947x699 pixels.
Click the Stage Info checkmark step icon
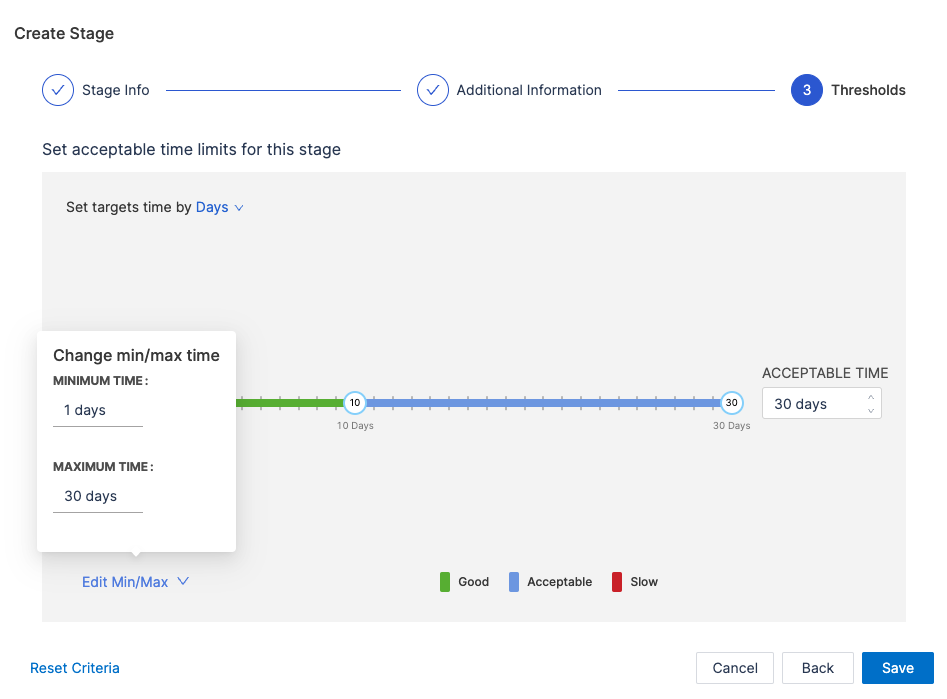(58, 90)
